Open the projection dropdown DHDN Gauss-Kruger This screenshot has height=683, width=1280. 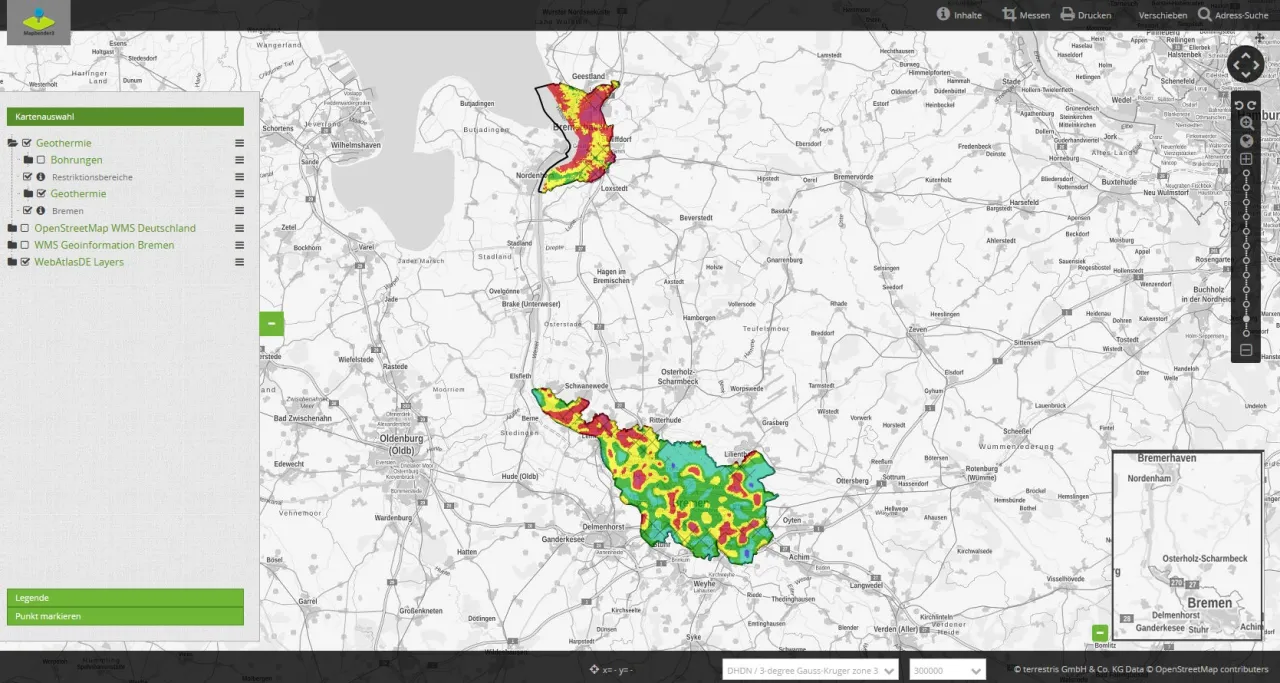(810, 670)
